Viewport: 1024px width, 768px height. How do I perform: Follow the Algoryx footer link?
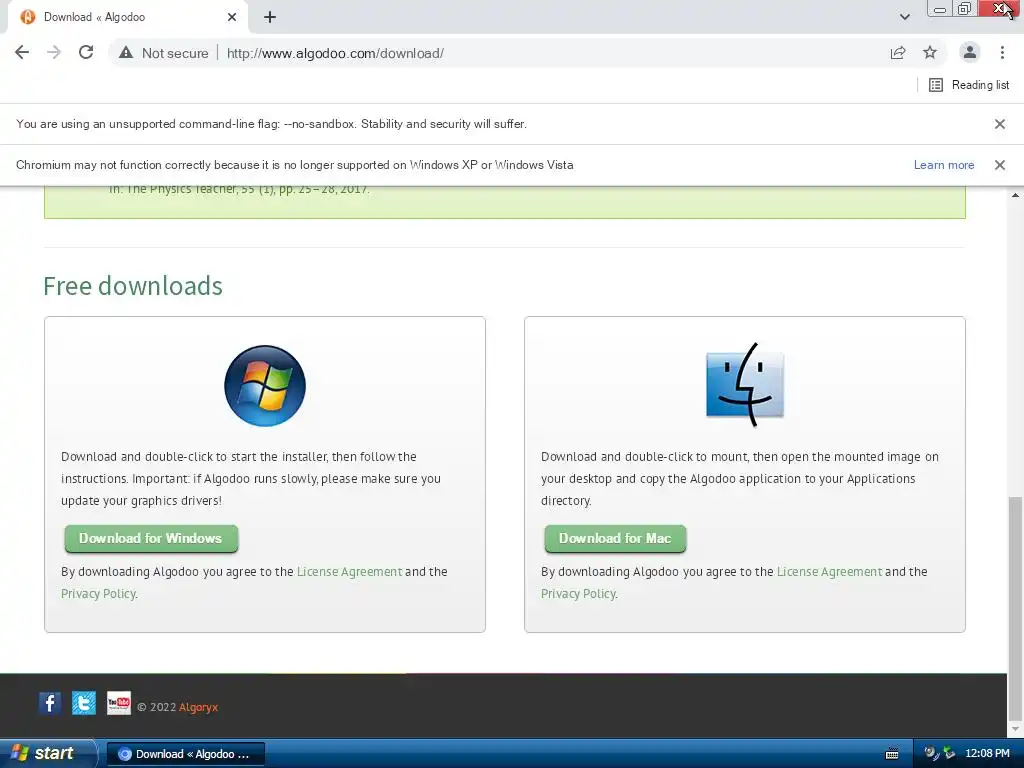tap(198, 707)
